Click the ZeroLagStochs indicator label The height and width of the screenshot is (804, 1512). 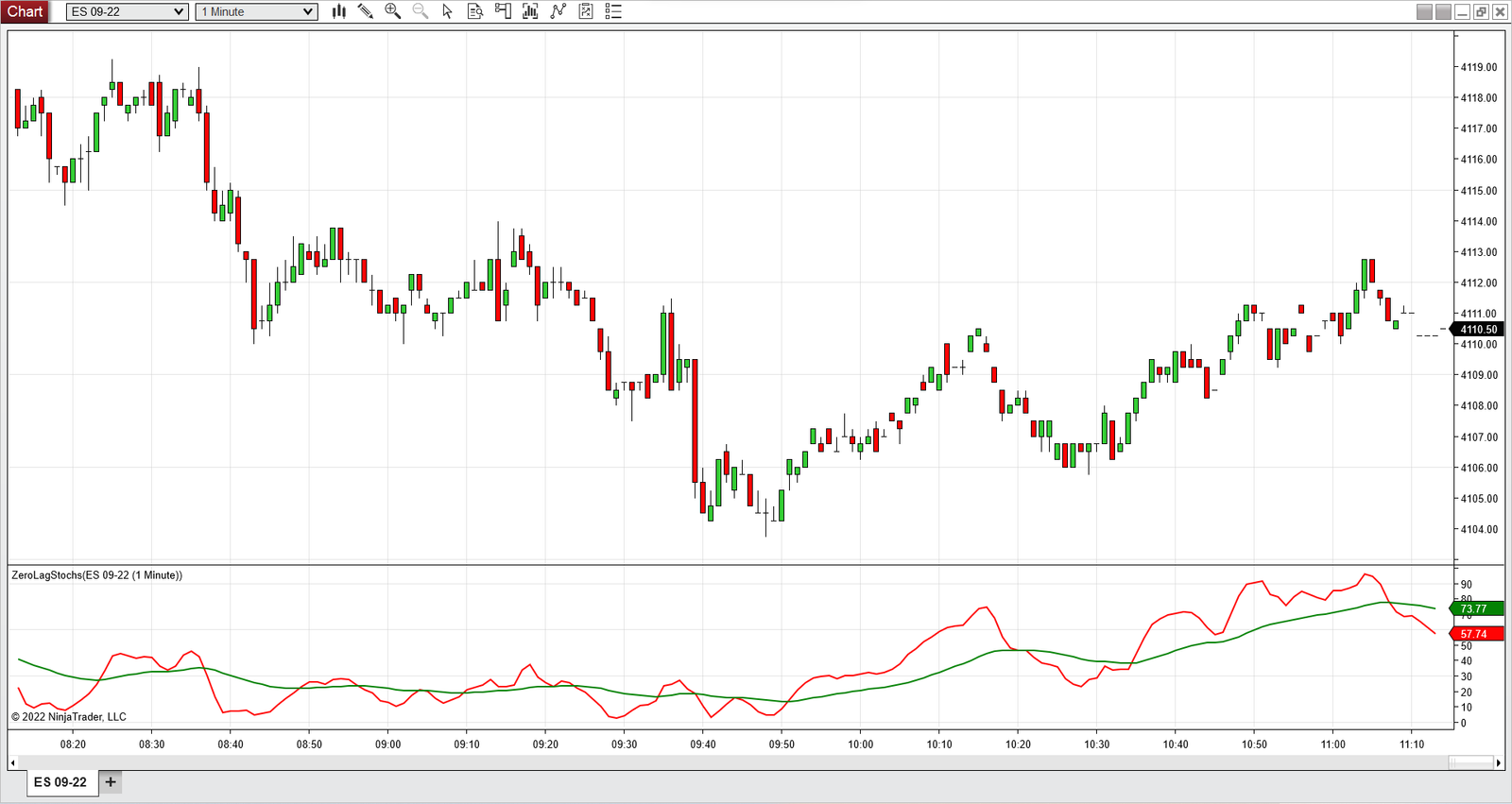click(x=96, y=574)
